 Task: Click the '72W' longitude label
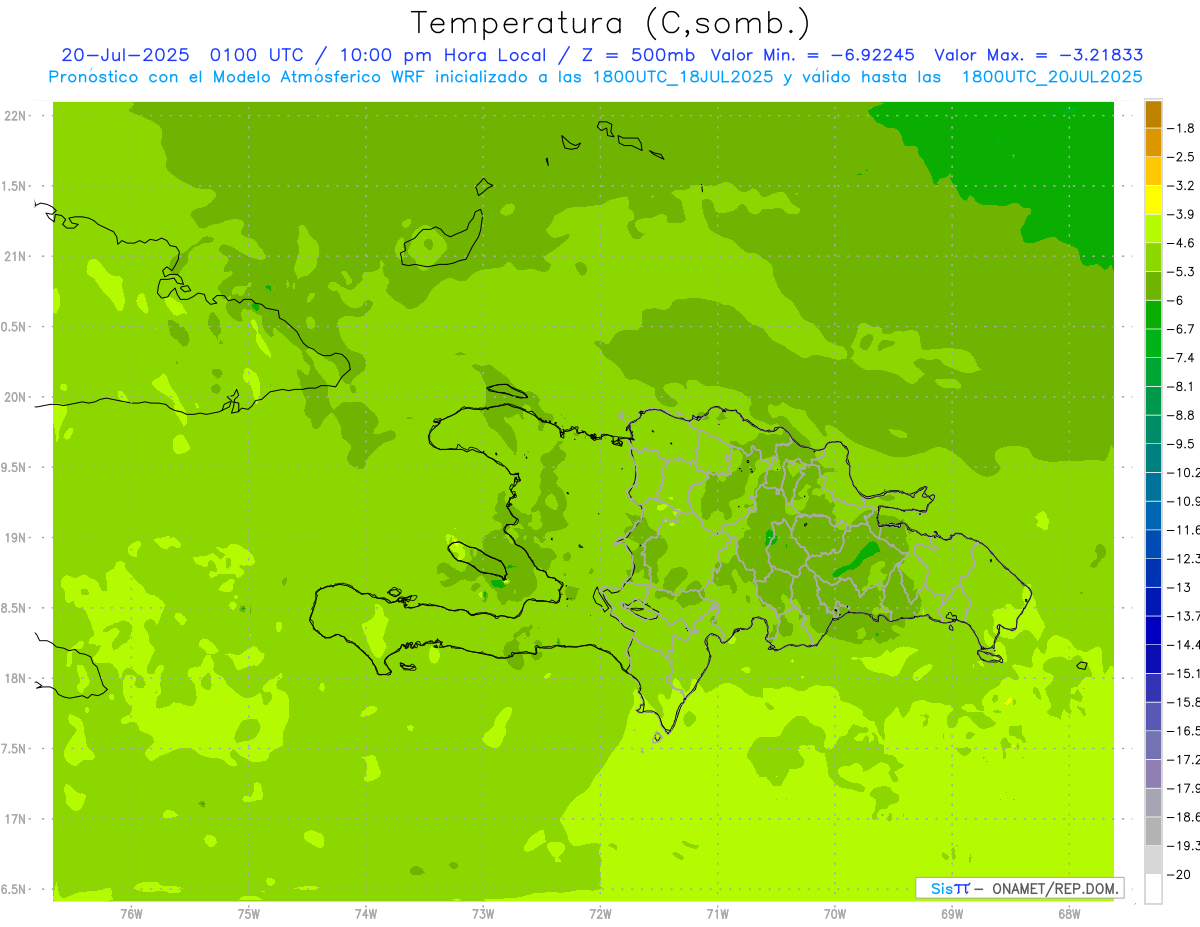600,913
